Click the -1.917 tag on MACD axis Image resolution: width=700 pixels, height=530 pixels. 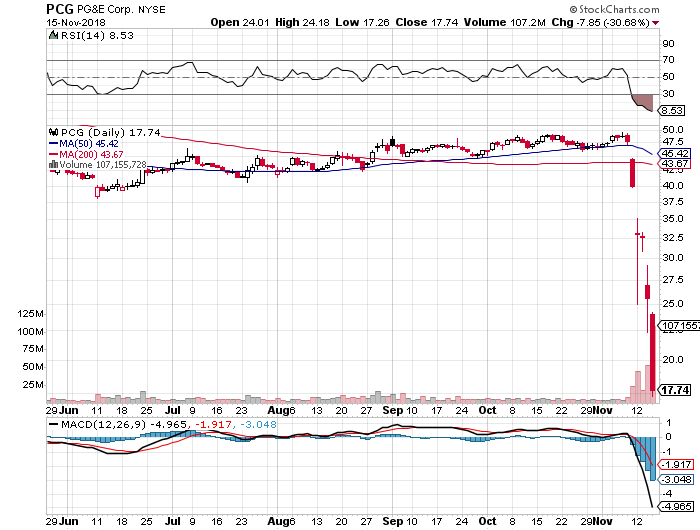tap(676, 465)
